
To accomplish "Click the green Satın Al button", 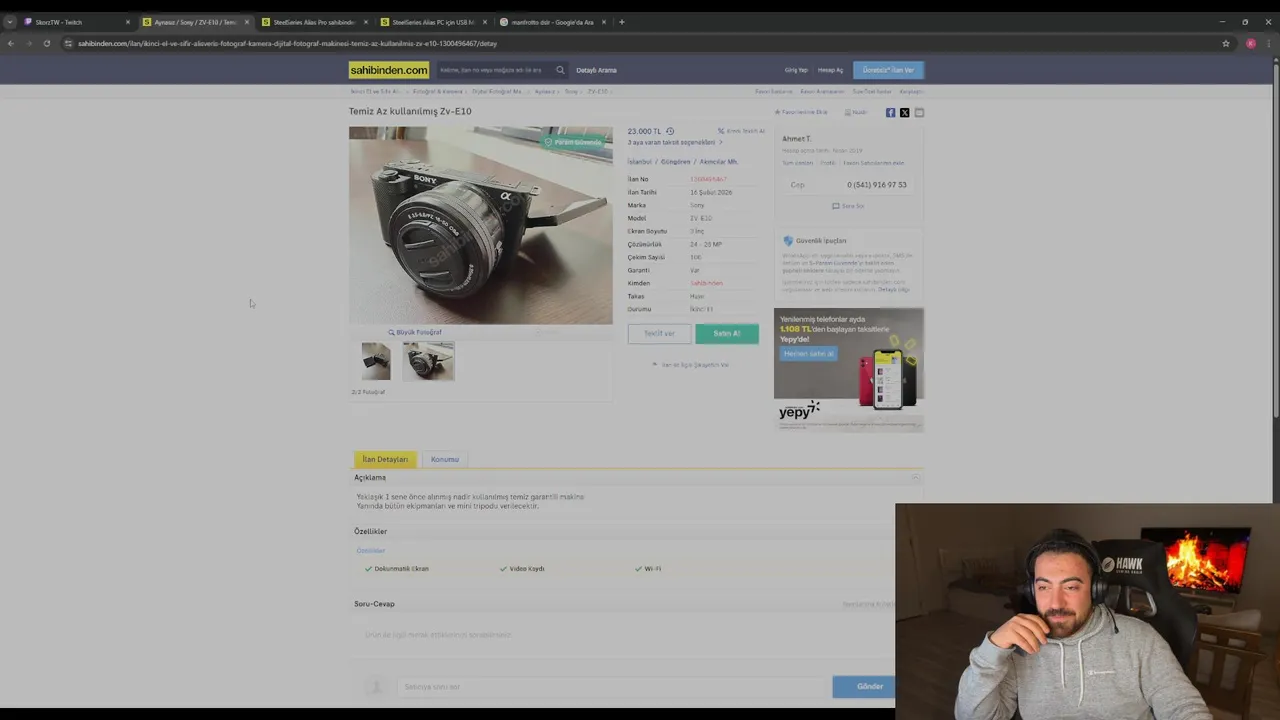I will click(727, 334).
